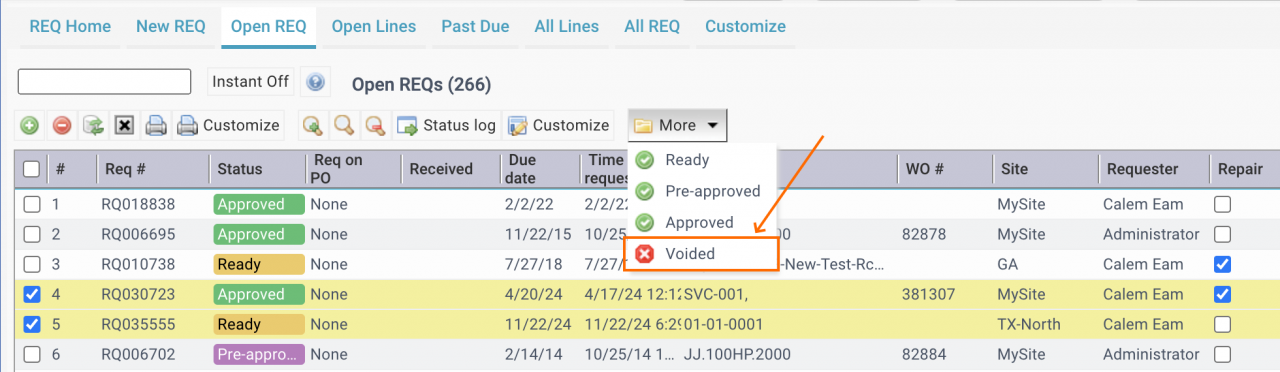Click work order number 381307
This screenshot has height=372, width=1280.
tap(928, 294)
